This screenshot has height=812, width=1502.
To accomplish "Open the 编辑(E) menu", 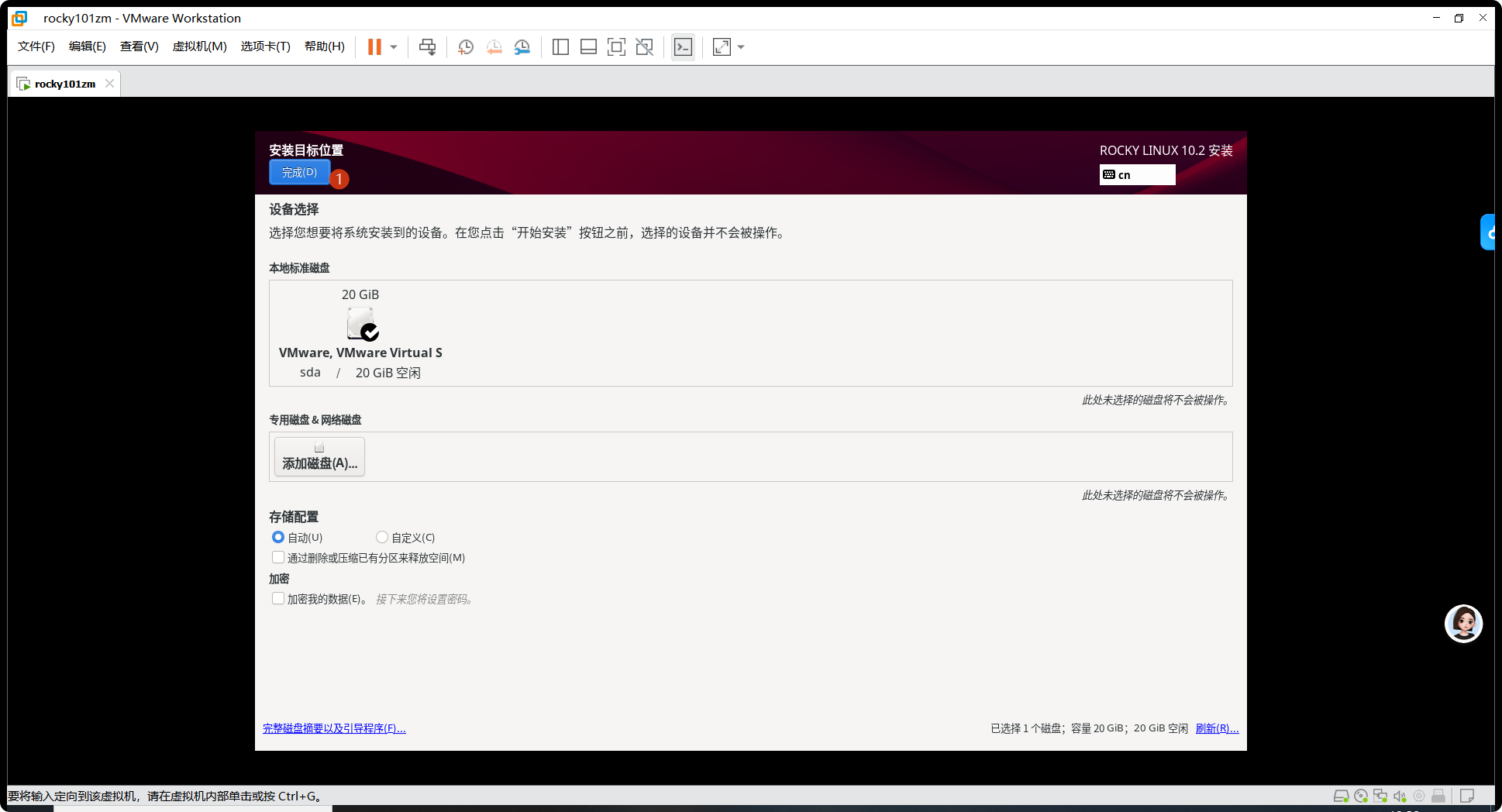I will point(88,46).
